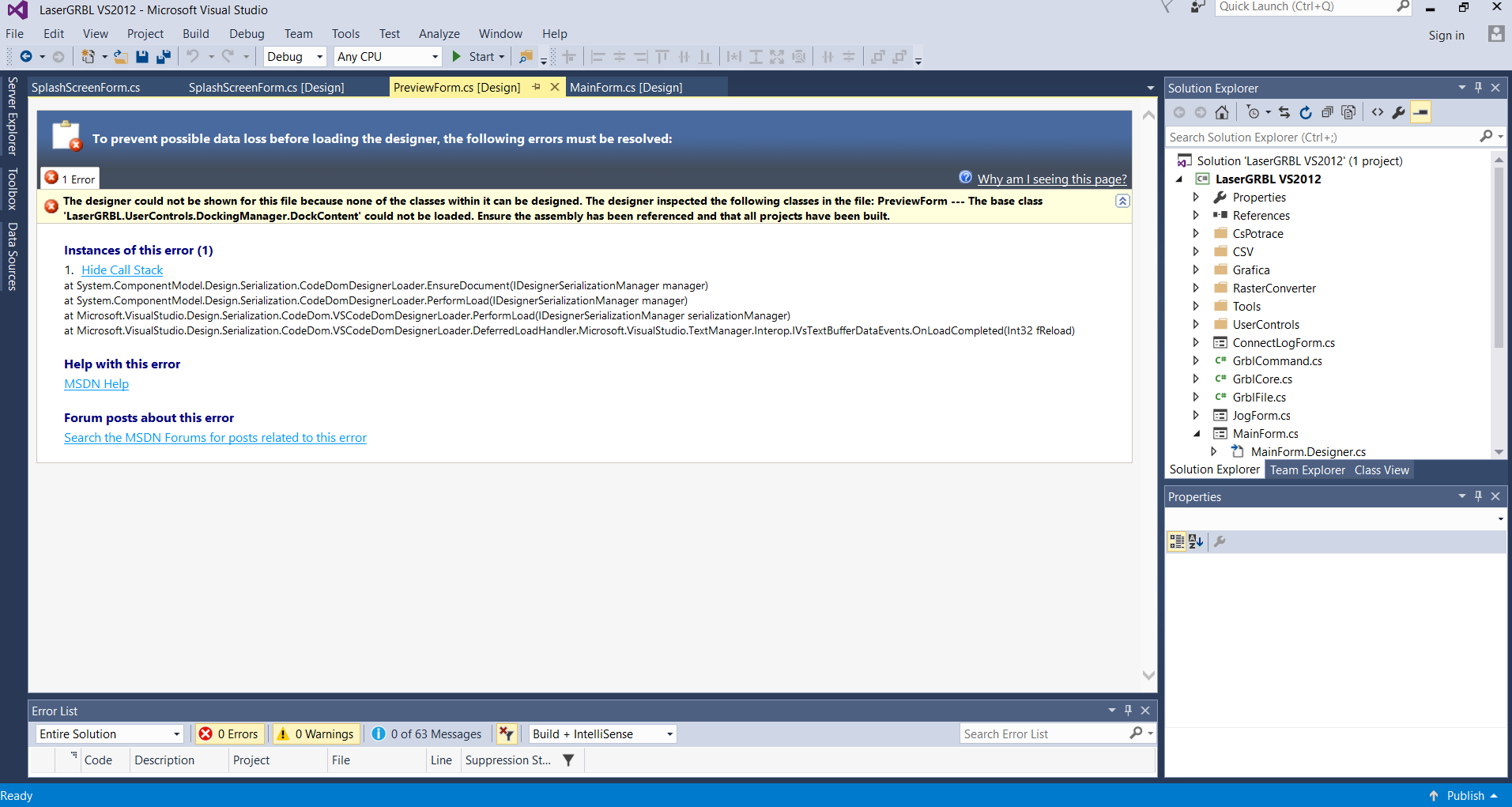Click the Show All Files icon

(1349, 112)
